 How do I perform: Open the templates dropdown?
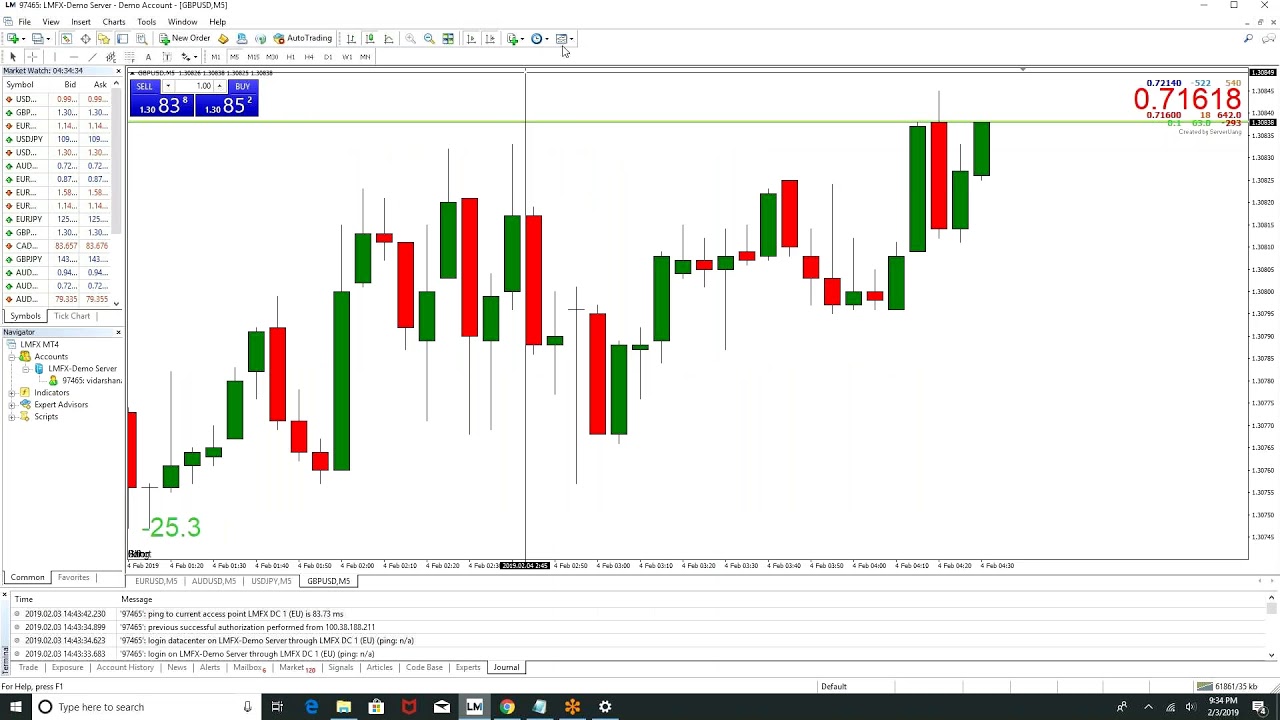tap(565, 38)
